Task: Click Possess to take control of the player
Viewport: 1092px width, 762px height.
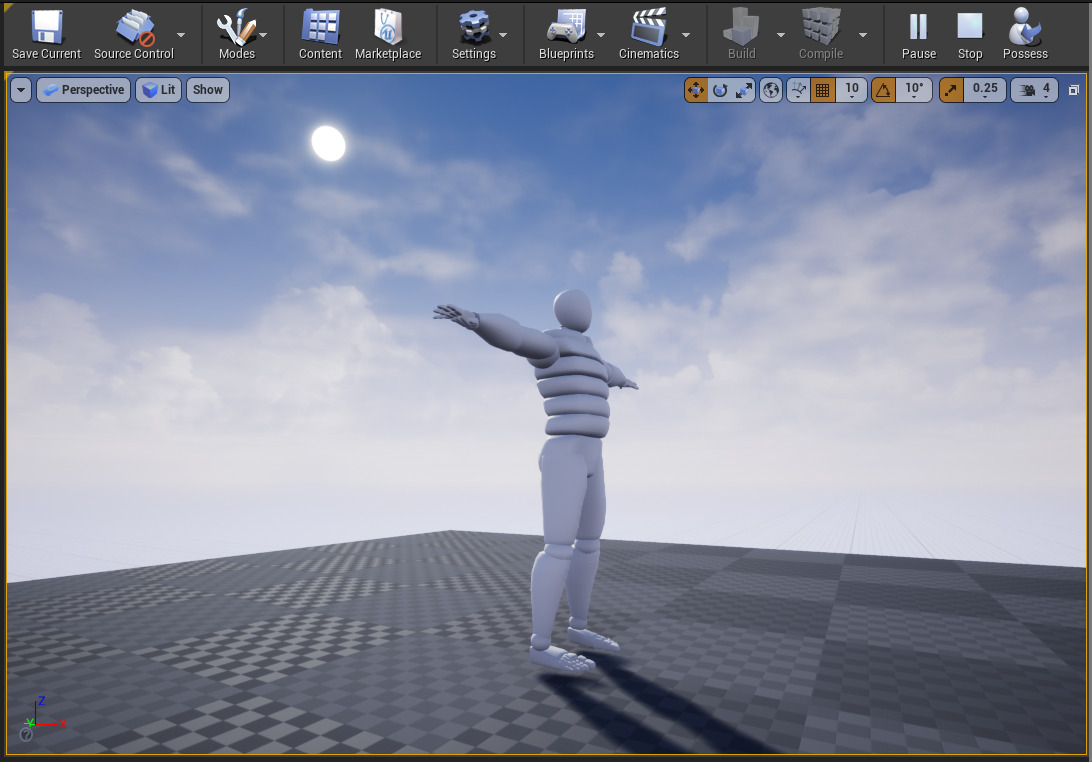Action: click(1024, 33)
